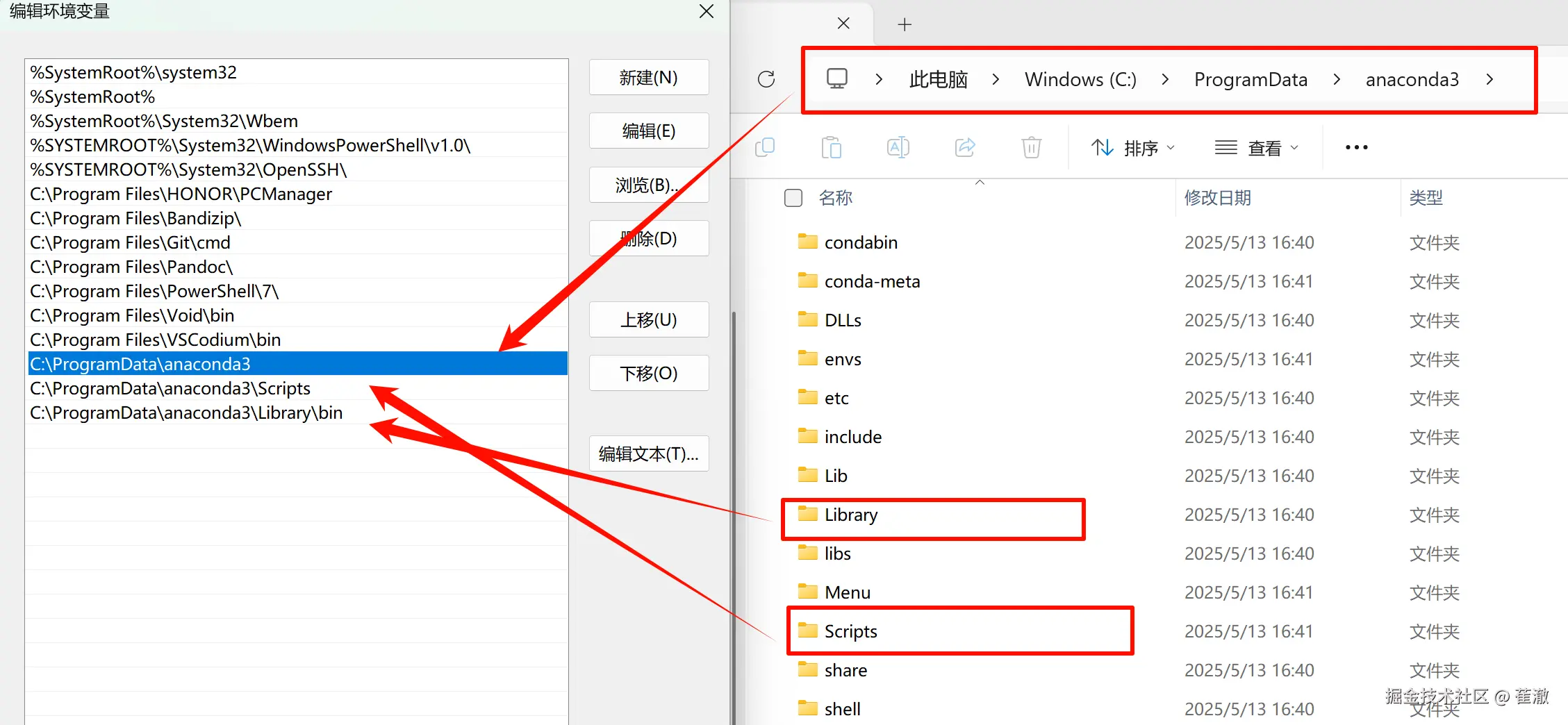
Task: Go to 此电脑 in the address bar
Action: 939,80
